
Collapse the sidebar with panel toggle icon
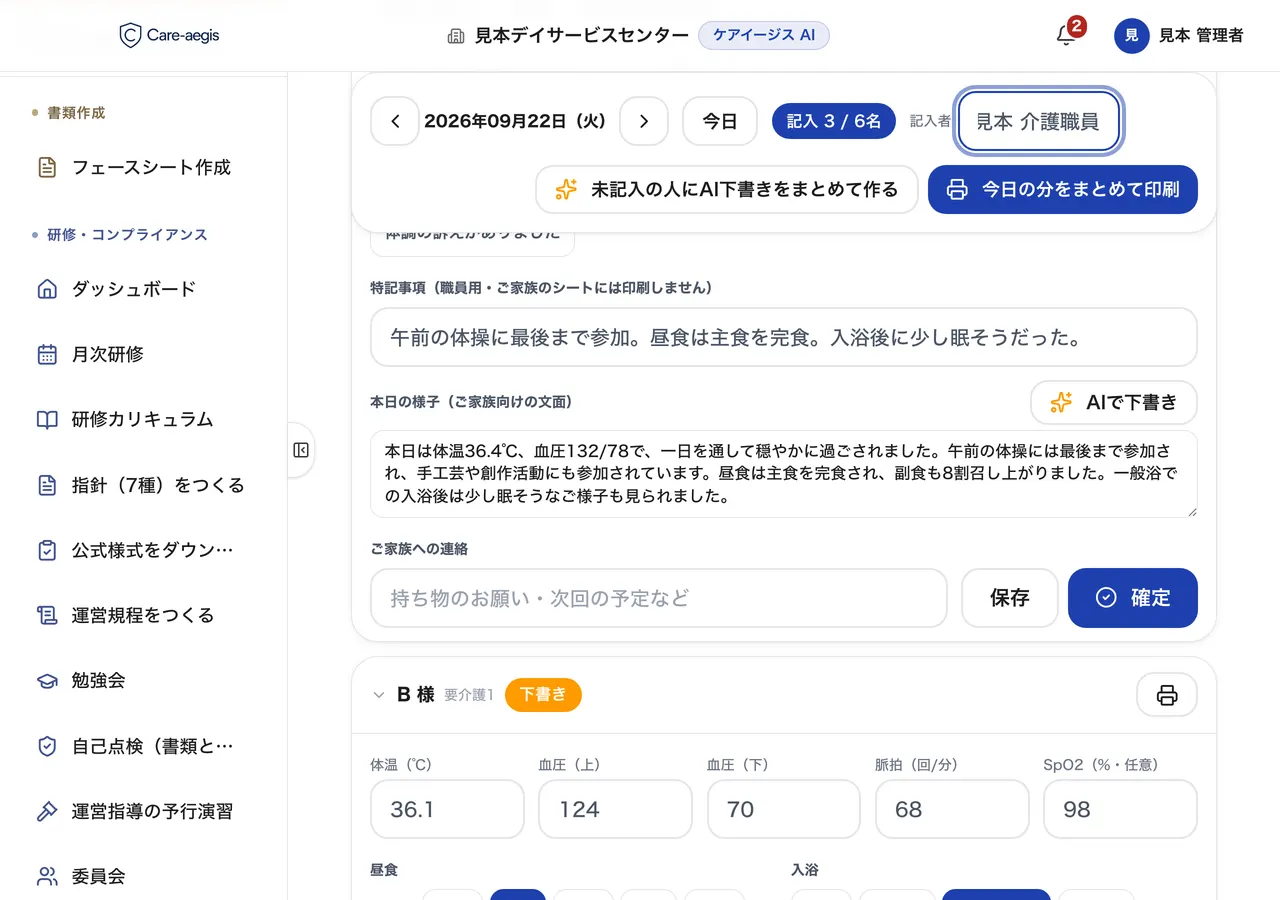[301, 450]
